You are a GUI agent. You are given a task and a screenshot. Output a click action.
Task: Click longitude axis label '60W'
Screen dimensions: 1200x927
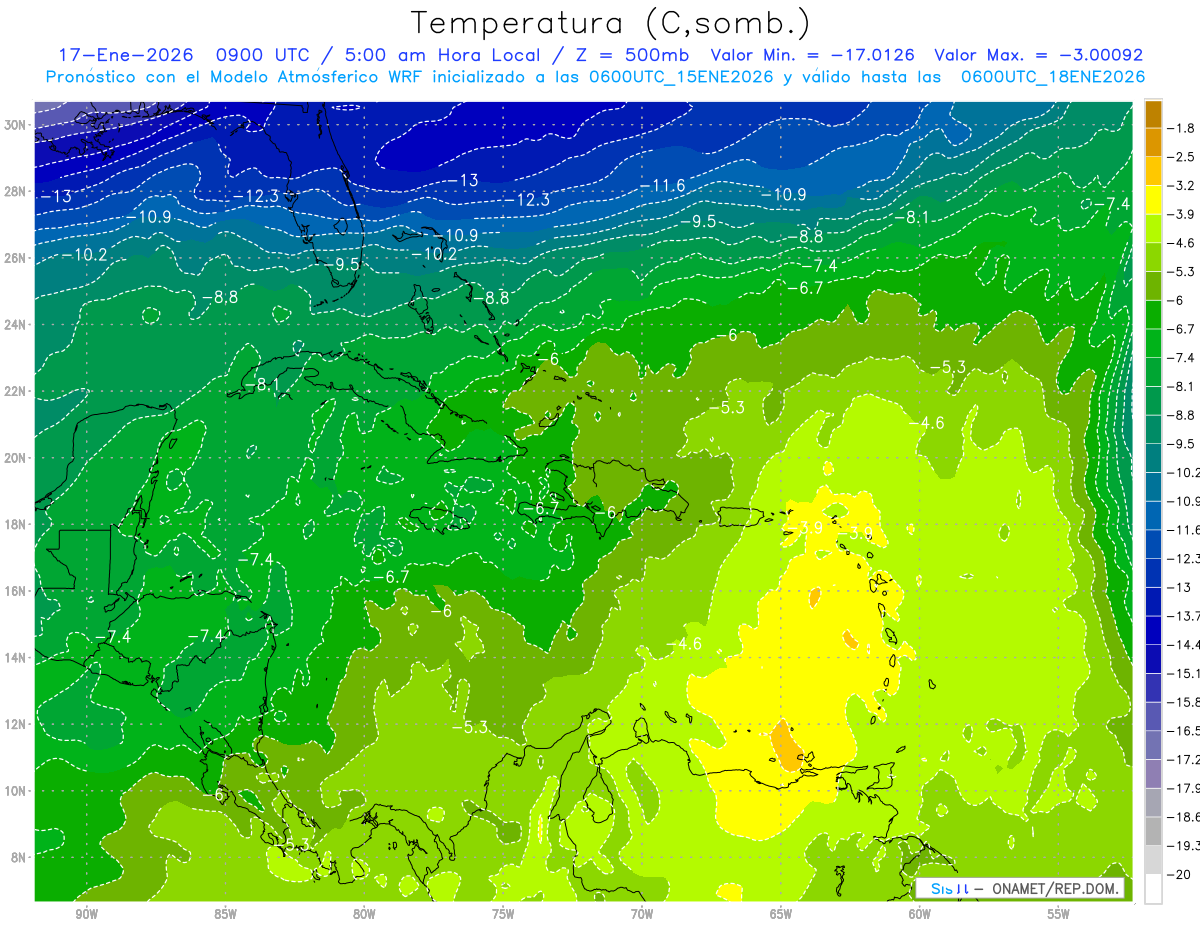tap(920, 914)
